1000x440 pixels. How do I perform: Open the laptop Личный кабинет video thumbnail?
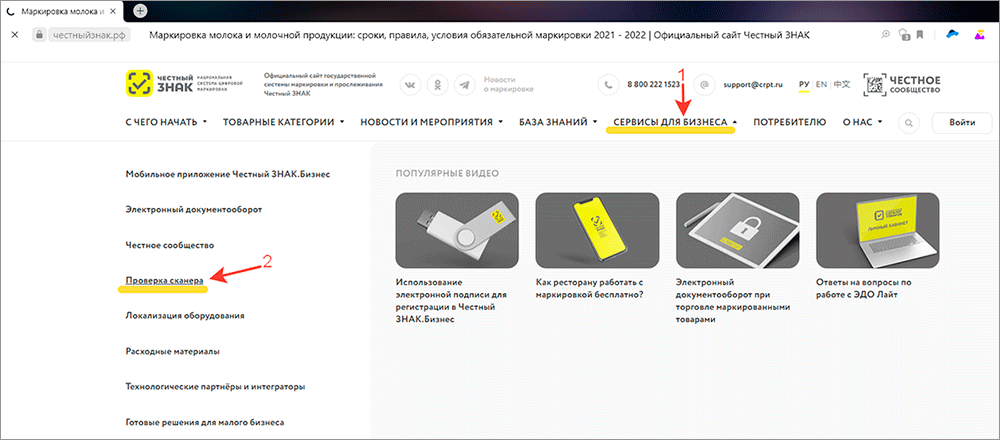pyautogui.click(x=878, y=230)
